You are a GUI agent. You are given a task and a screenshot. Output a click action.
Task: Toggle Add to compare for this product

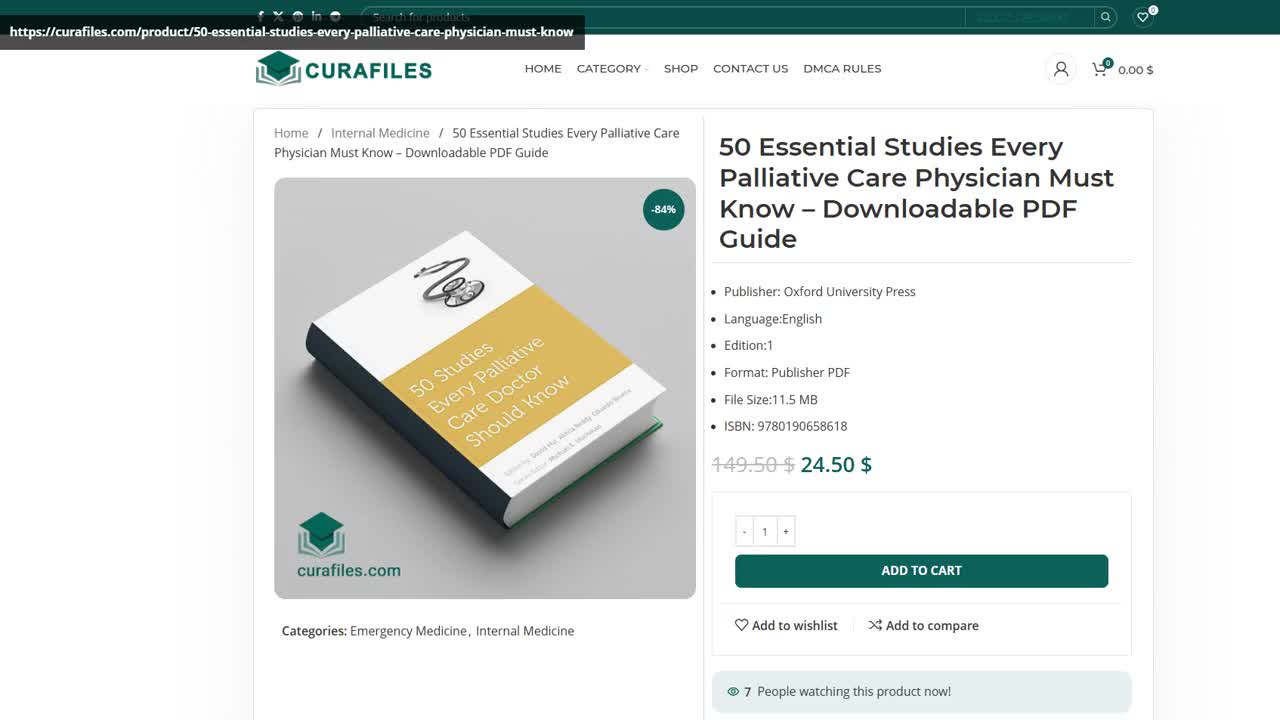point(923,625)
